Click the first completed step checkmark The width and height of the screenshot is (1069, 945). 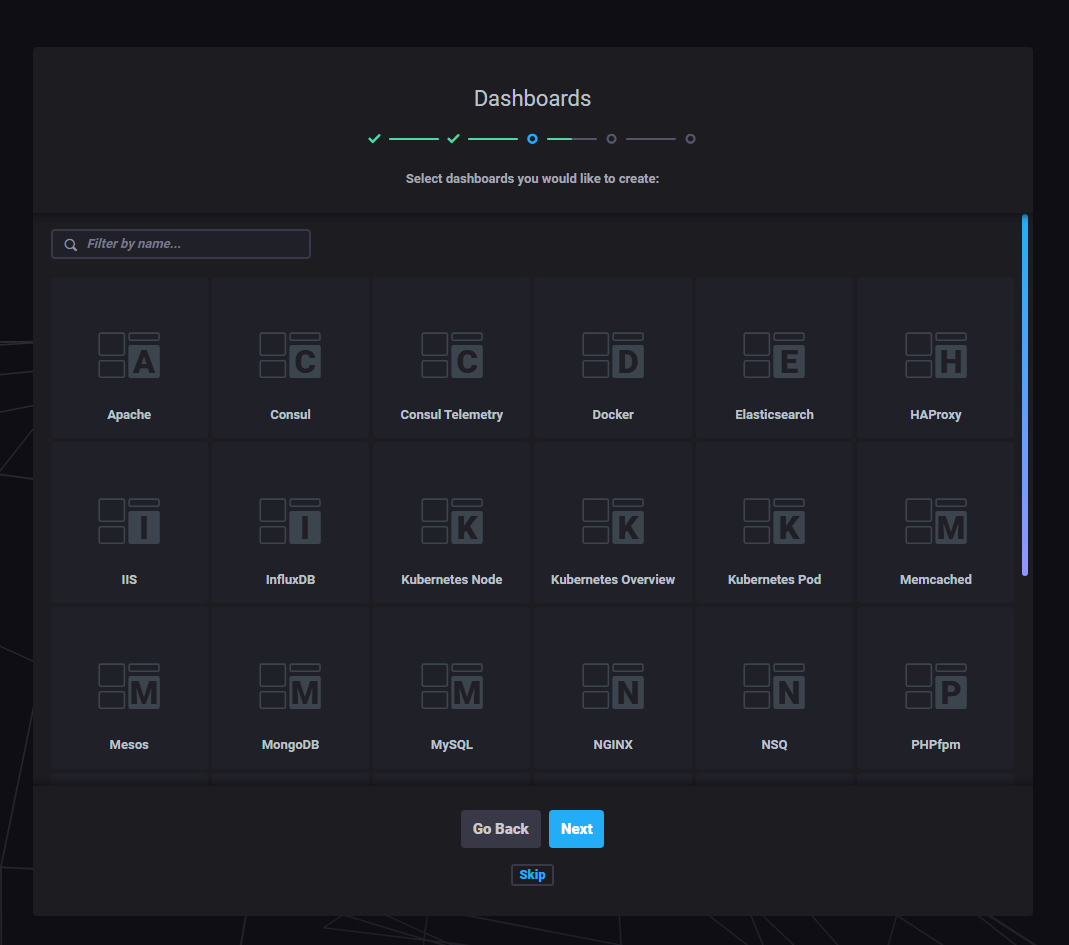point(374,138)
